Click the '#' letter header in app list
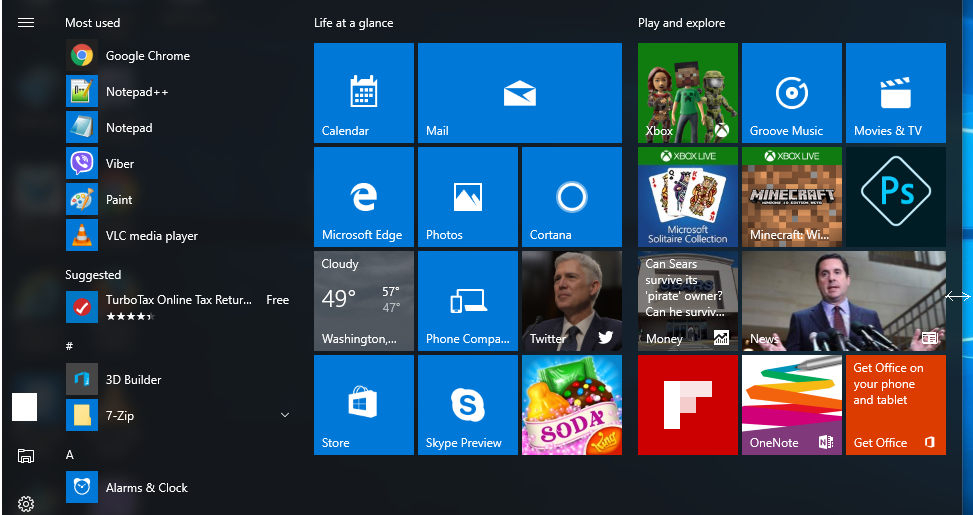 click(70, 346)
